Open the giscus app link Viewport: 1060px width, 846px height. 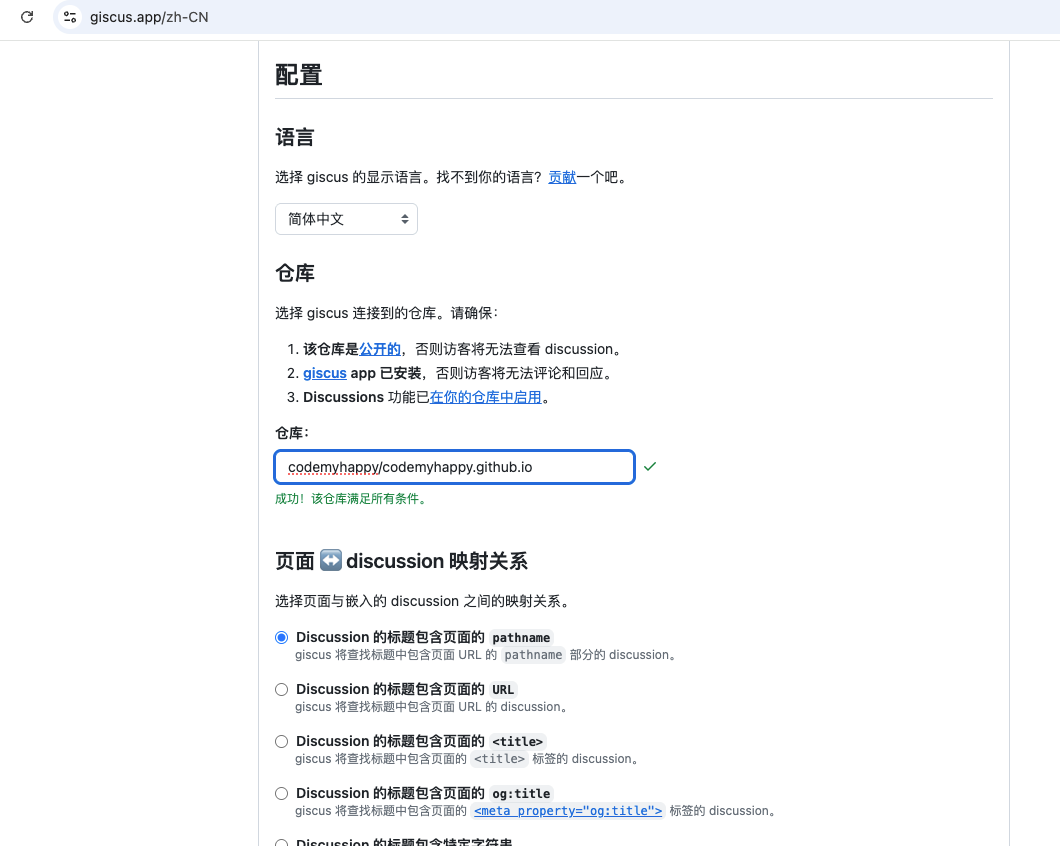tap(324, 373)
